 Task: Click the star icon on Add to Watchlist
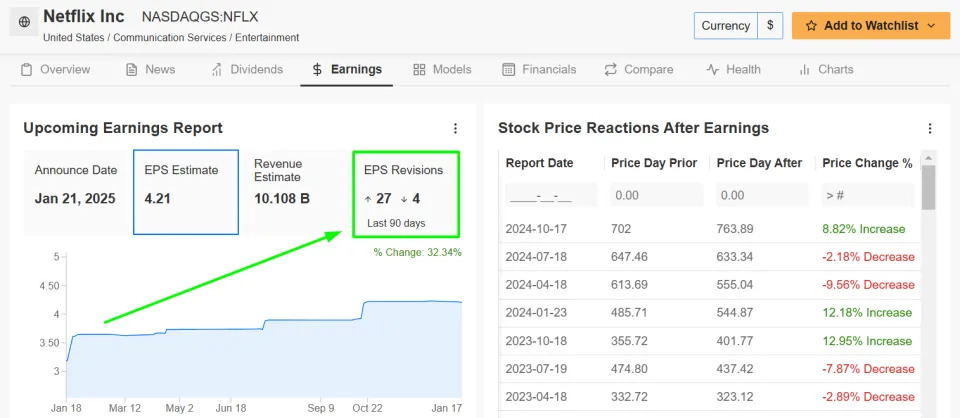point(811,26)
